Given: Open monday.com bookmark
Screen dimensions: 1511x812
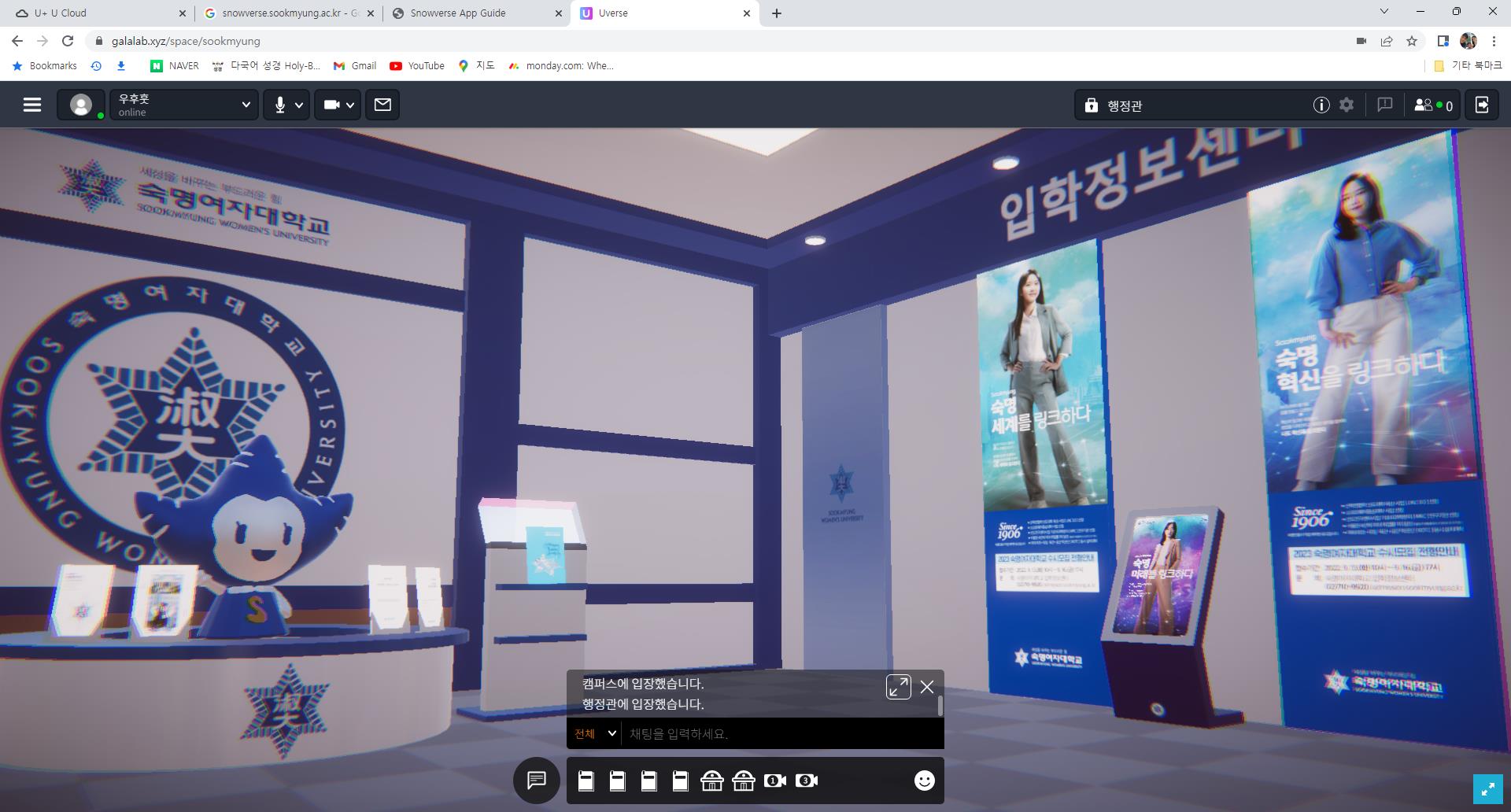Looking at the screenshot, I should pos(561,66).
